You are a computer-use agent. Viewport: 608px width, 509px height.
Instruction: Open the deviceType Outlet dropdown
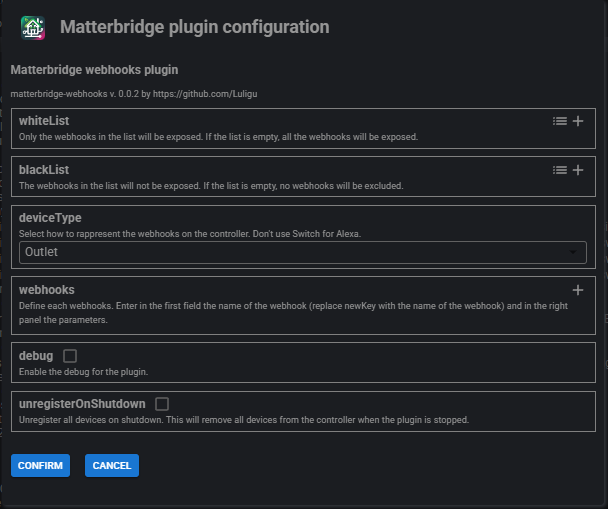pos(302,252)
